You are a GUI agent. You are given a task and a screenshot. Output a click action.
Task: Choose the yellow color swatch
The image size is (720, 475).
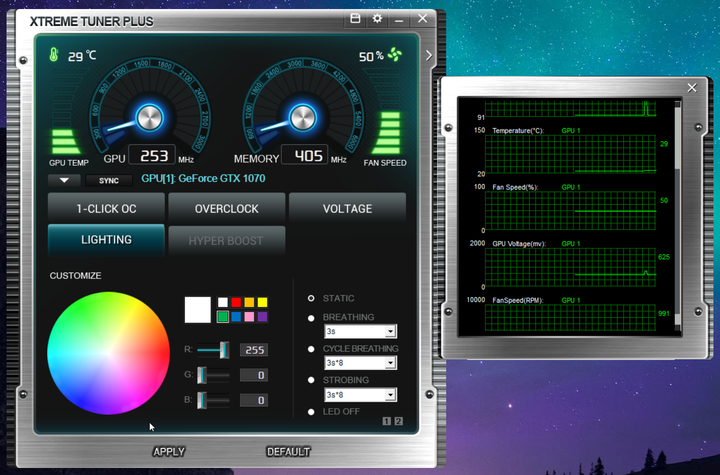pyautogui.click(x=262, y=302)
